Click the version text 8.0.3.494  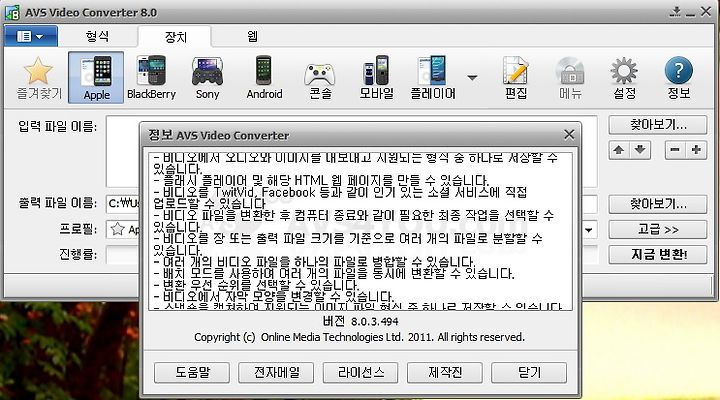(375, 321)
